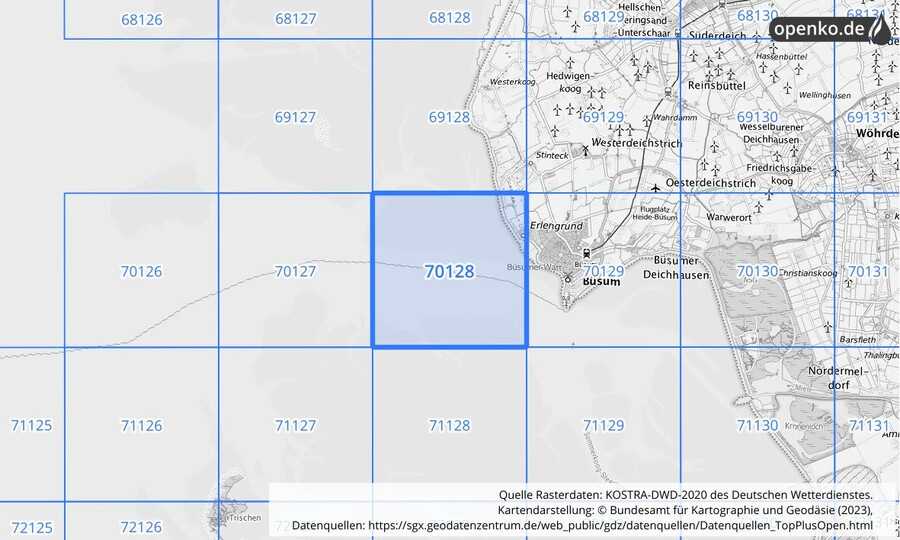Image resolution: width=900 pixels, height=540 pixels.
Task: Click grid cell label 71129
Action: click(603, 425)
